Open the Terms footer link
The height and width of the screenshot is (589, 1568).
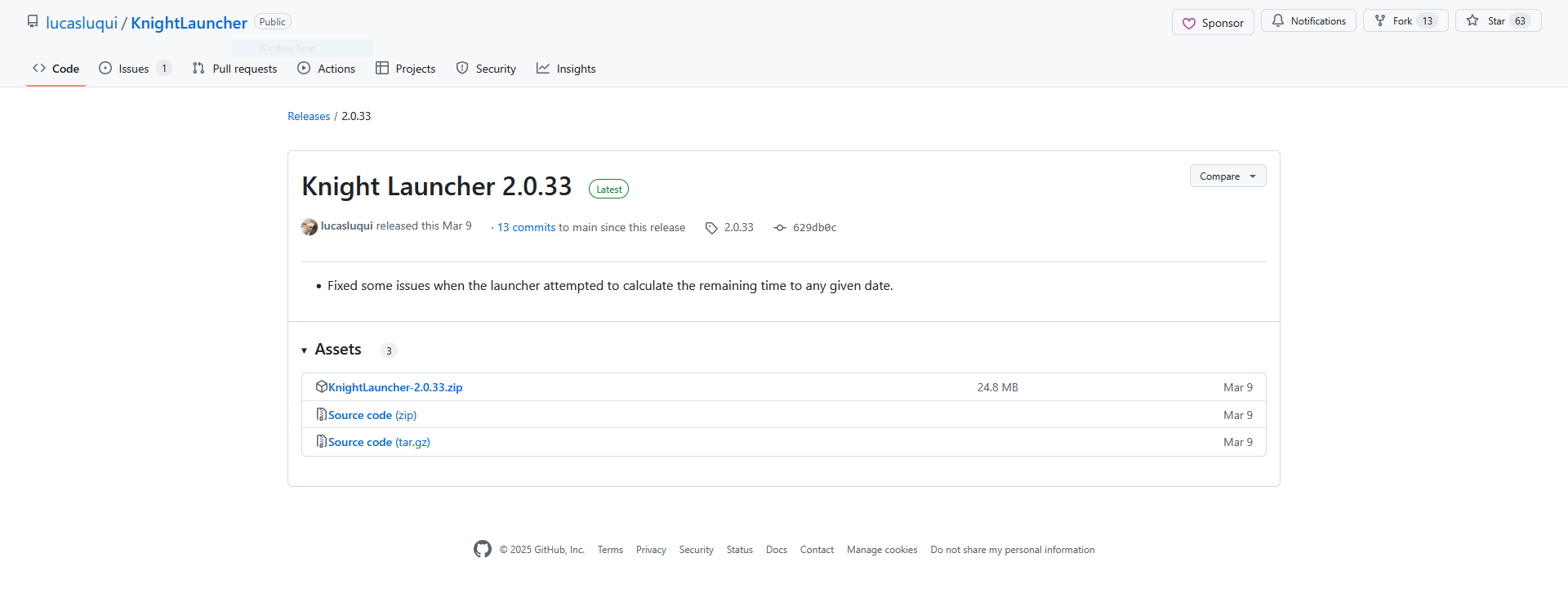[x=610, y=550]
